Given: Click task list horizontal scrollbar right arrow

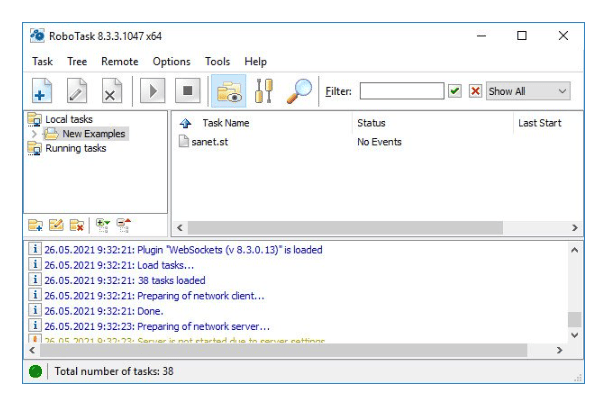Looking at the screenshot, I should [x=575, y=228].
